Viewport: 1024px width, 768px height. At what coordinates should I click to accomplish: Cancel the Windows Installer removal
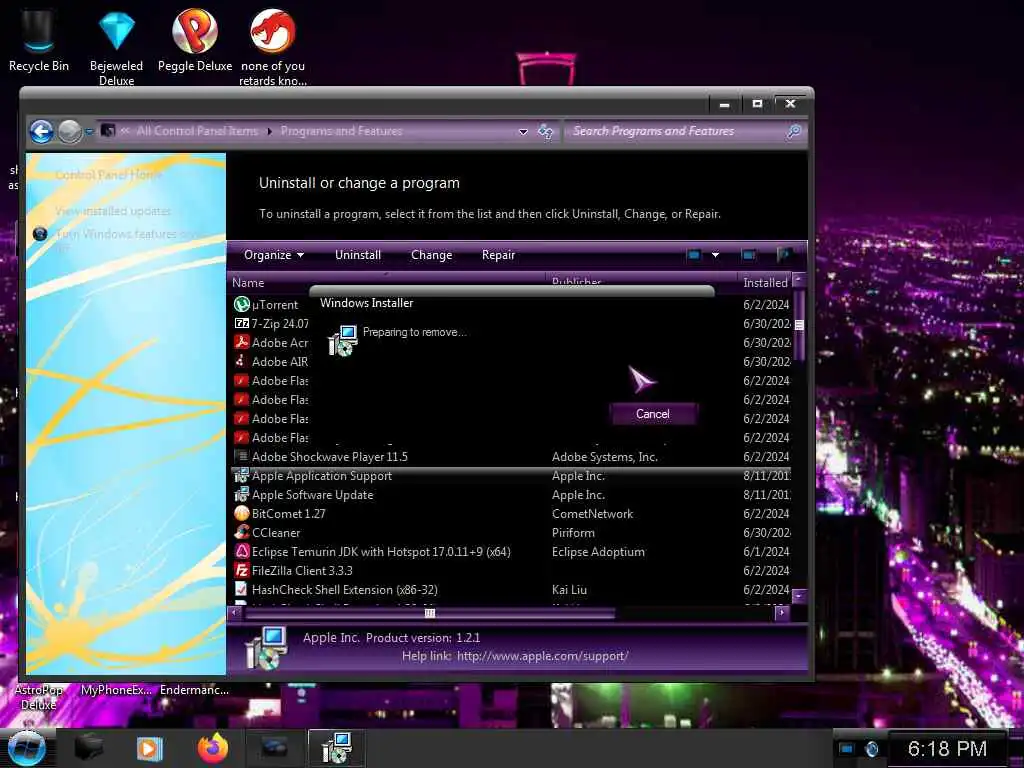(x=653, y=414)
